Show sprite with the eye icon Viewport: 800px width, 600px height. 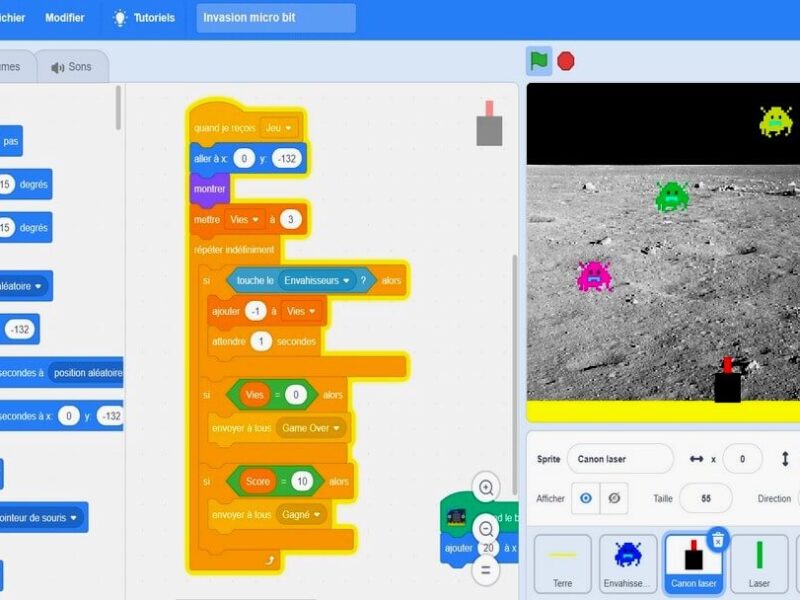coord(586,498)
